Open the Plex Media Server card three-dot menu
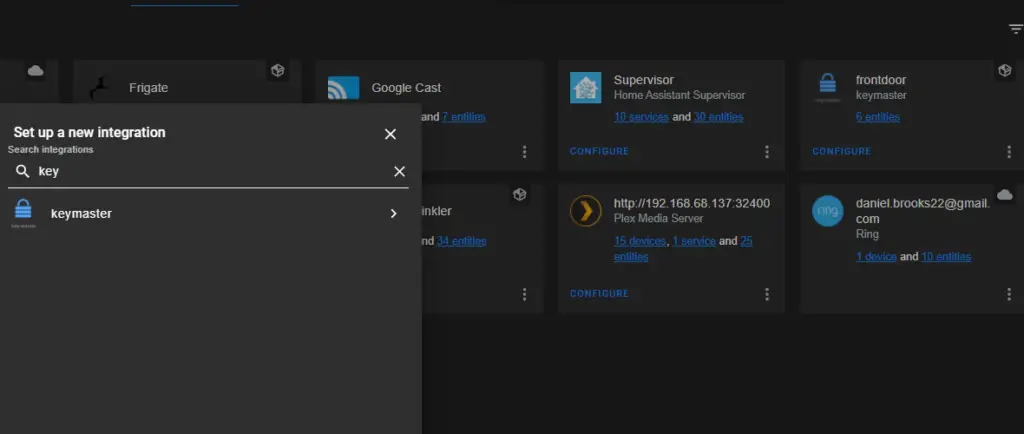Screen dimensions: 1024x434 point(767,294)
